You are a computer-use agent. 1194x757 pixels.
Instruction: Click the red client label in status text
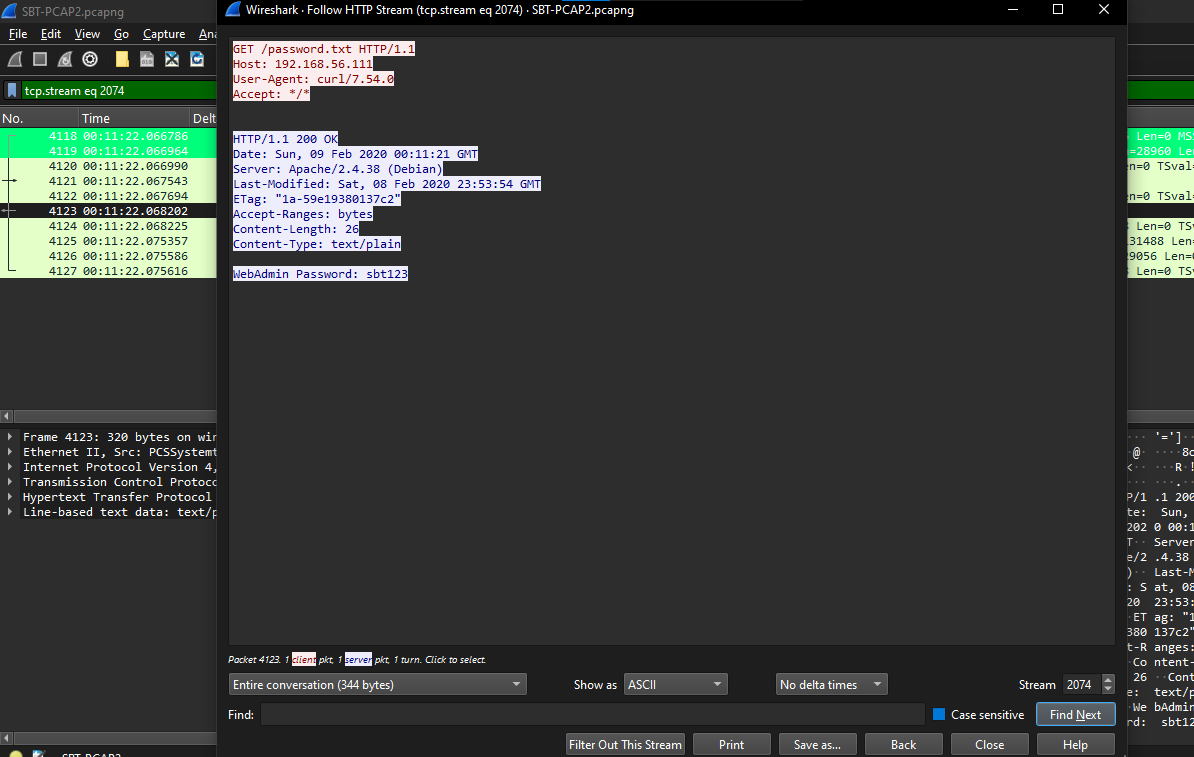304,660
